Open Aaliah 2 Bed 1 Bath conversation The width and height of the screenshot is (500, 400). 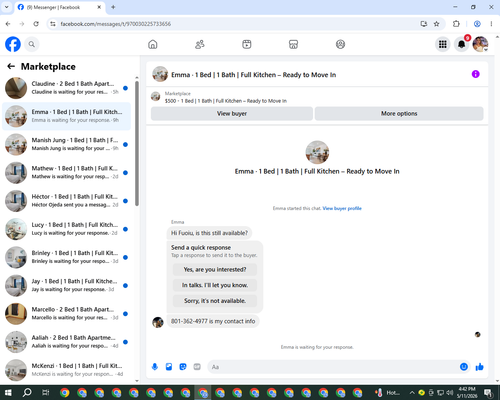[x=67, y=342]
